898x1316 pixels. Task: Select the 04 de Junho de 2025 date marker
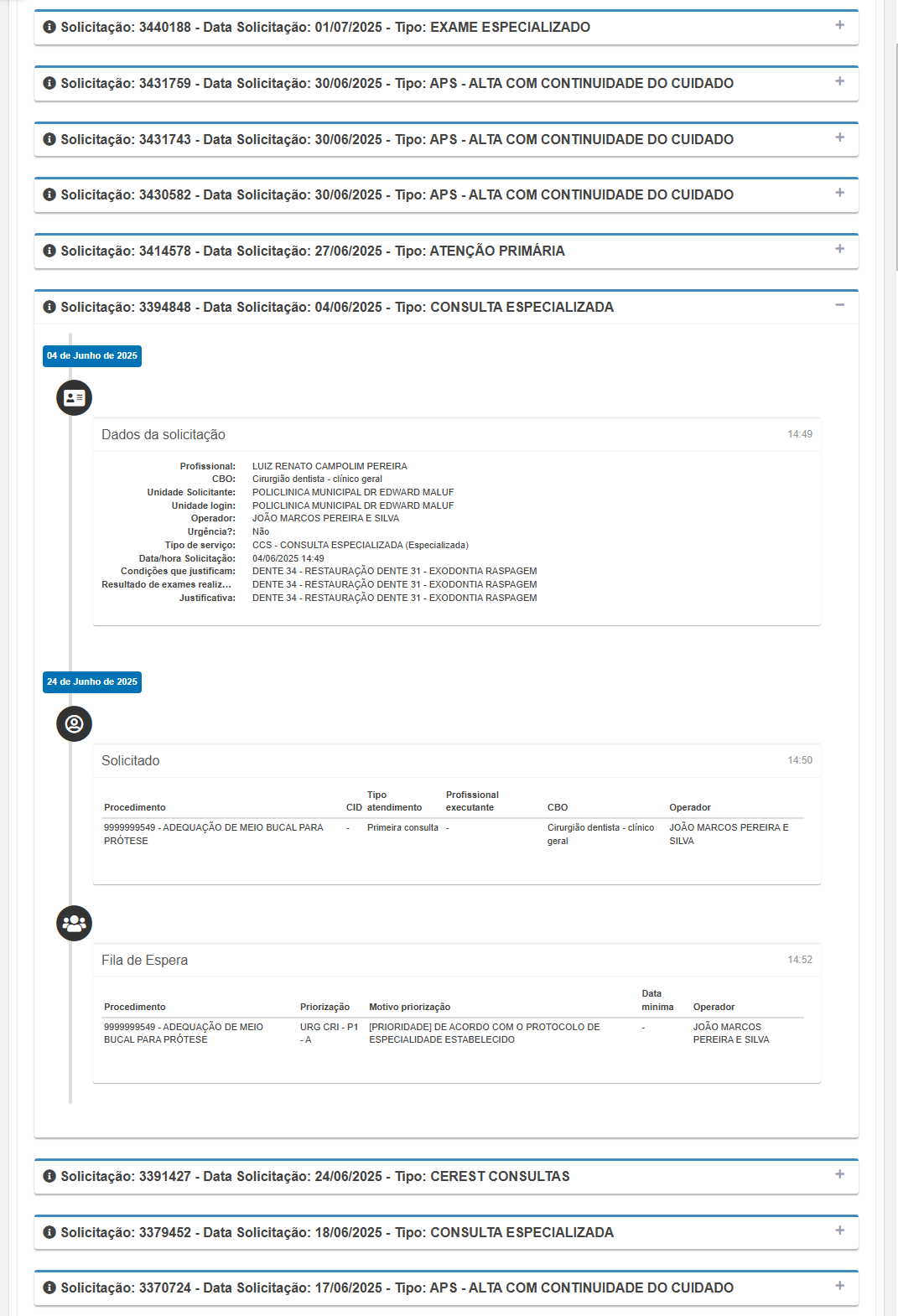click(92, 356)
